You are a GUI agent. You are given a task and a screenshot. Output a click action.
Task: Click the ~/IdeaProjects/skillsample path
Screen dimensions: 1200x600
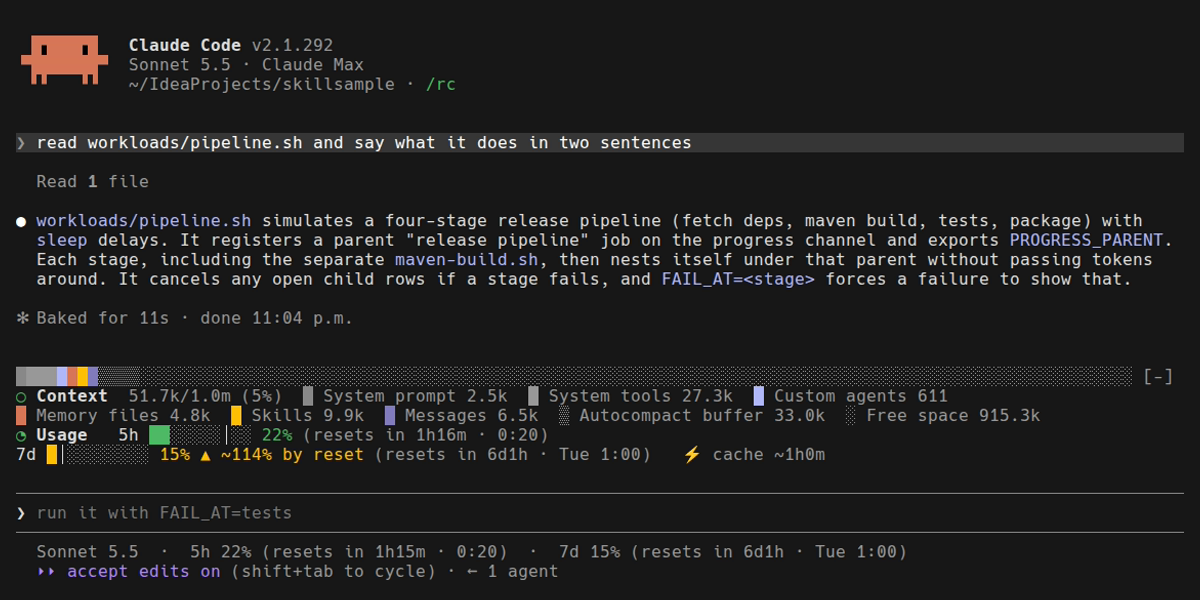pos(262,84)
